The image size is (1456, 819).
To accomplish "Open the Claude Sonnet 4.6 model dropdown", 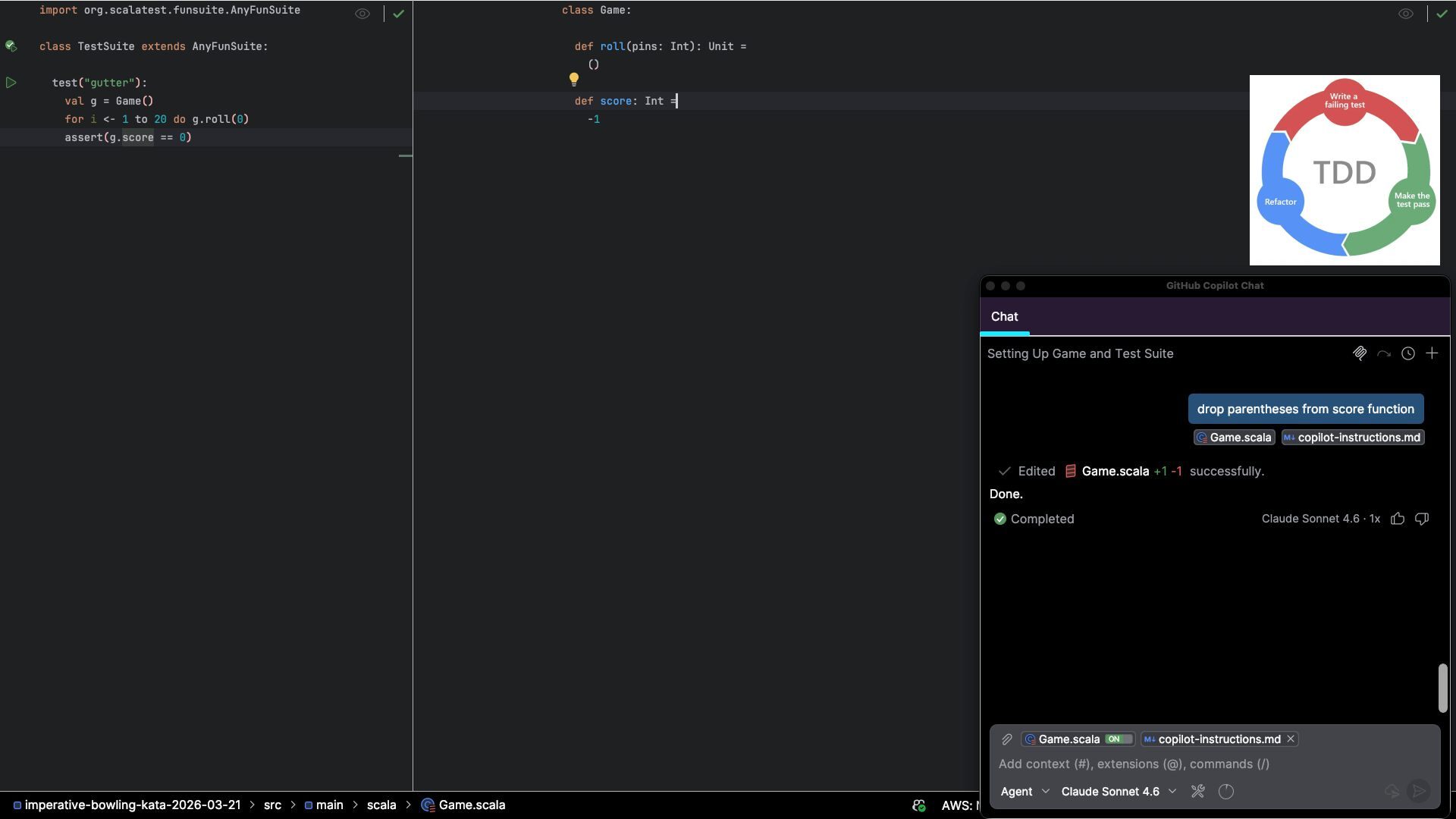I will pos(1119,792).
